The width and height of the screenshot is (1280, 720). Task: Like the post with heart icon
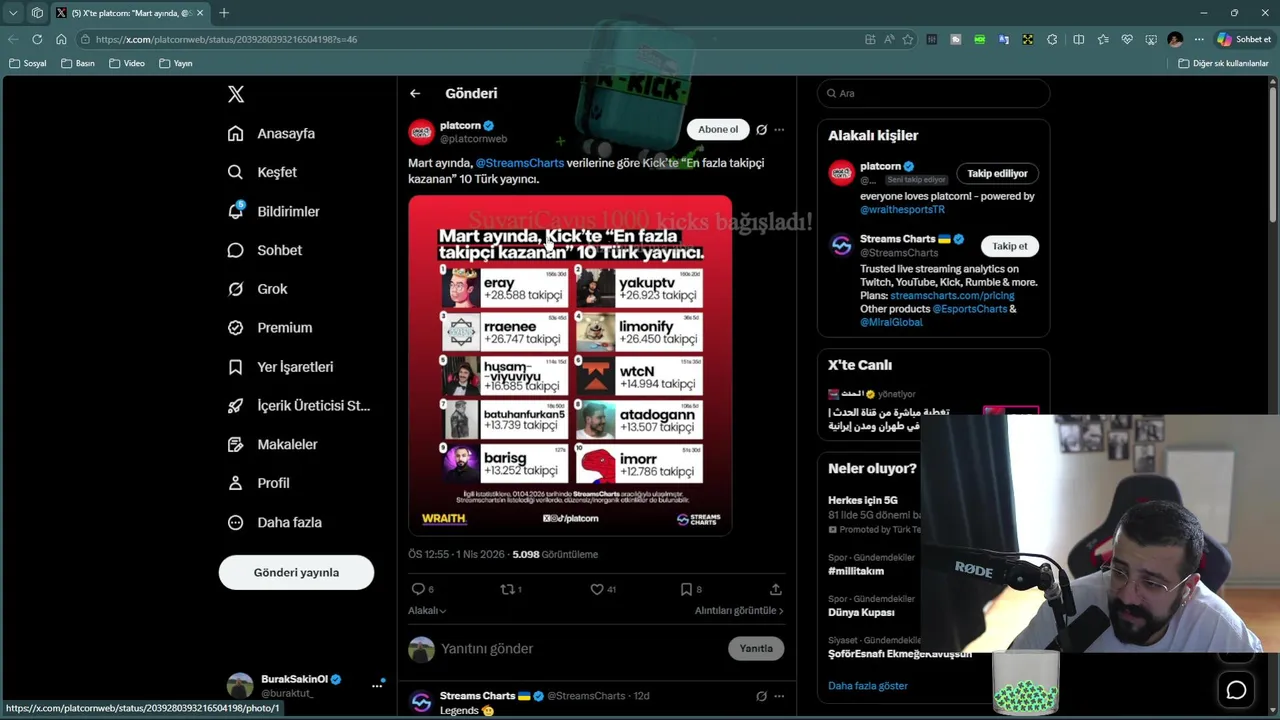pos(597,589)
